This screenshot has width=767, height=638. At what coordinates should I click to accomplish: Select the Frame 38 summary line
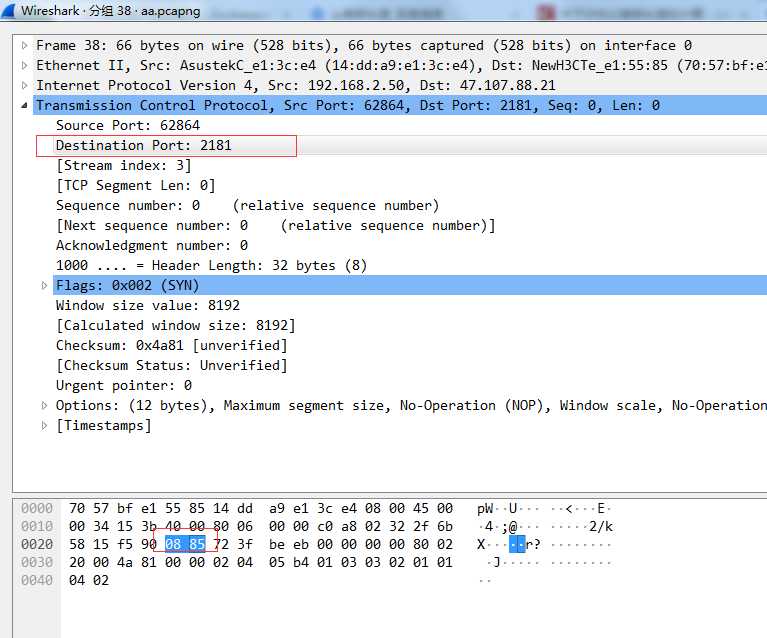click(364, 46)
